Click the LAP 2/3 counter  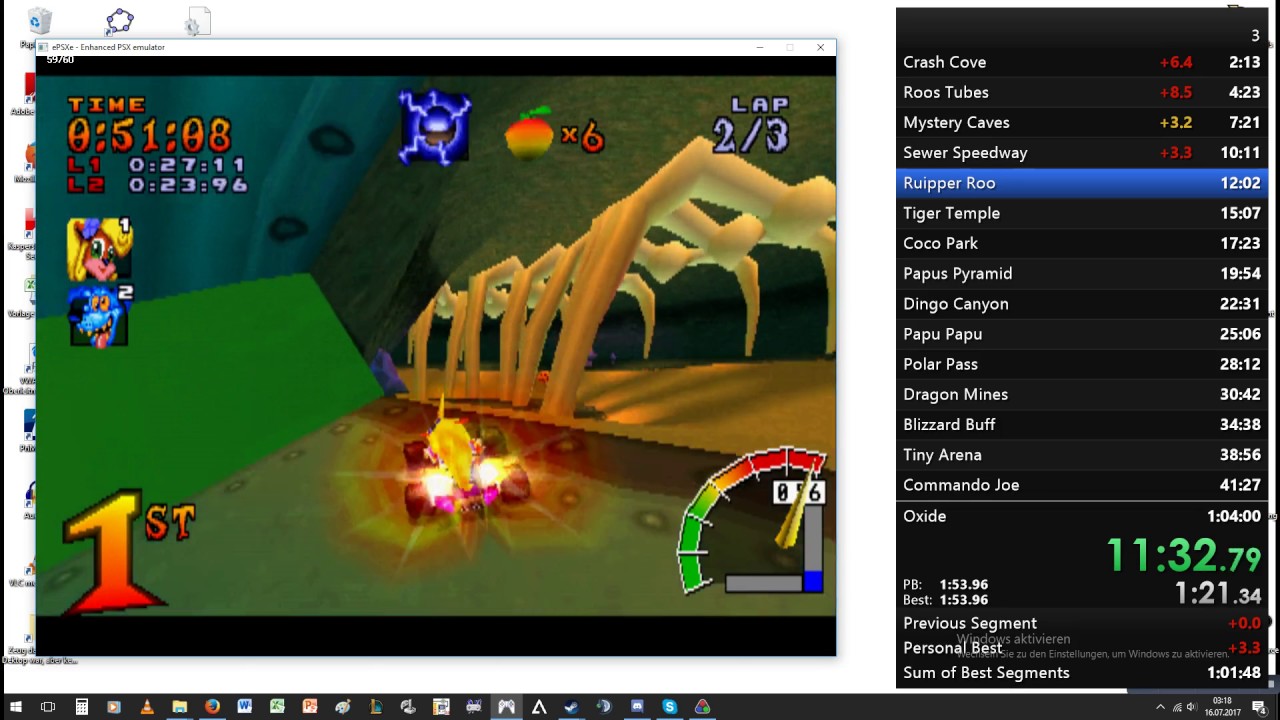point(750,126)
